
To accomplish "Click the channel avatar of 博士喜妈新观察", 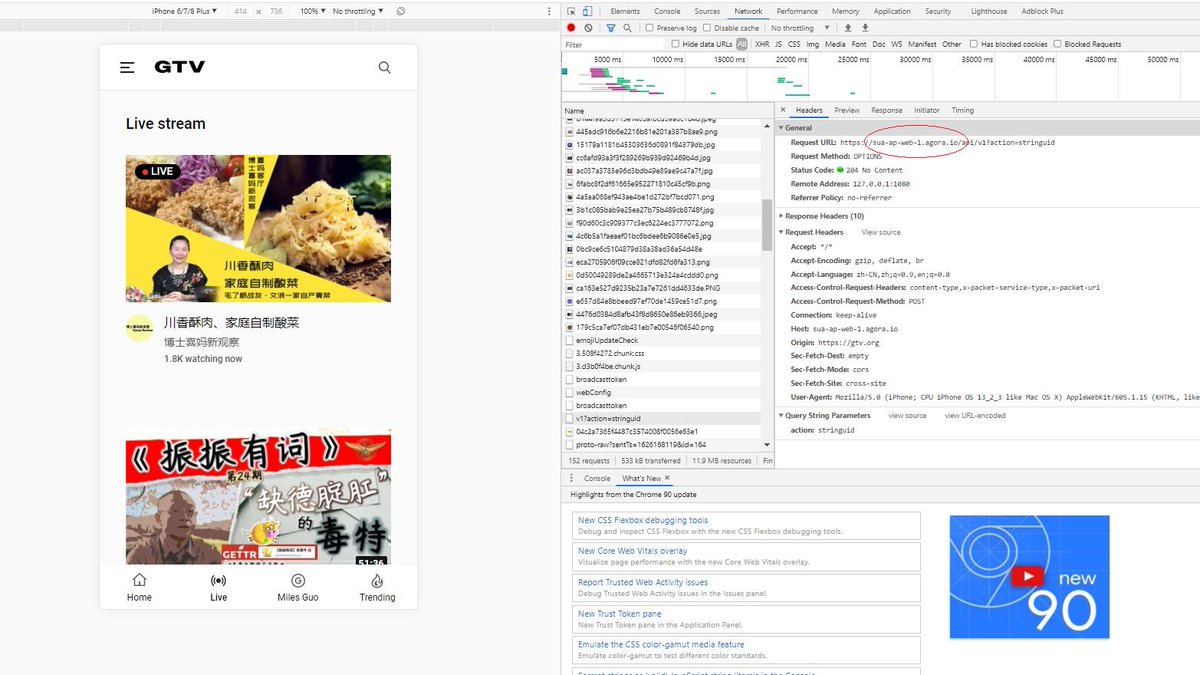I will (139, 329).
